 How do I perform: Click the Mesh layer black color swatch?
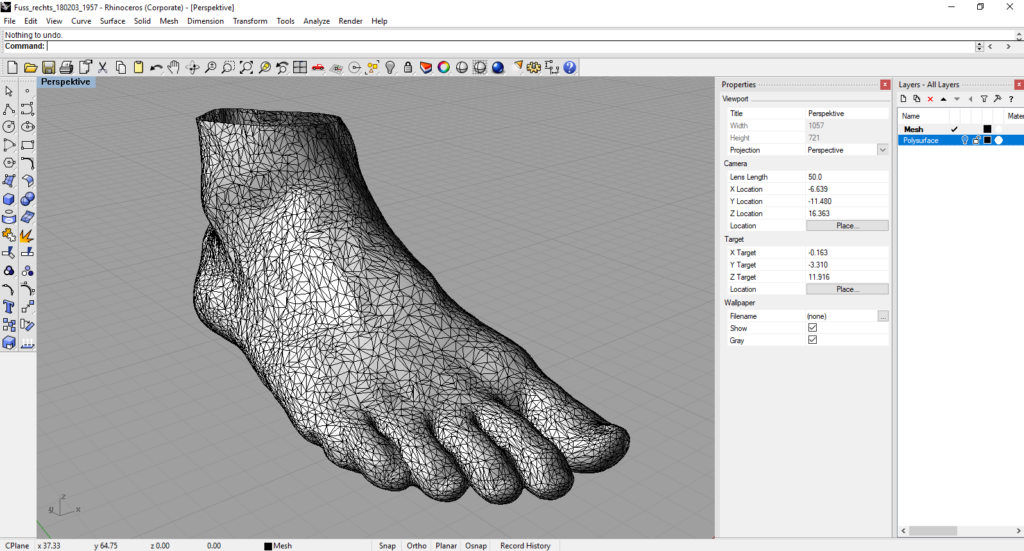pos(987,129)
